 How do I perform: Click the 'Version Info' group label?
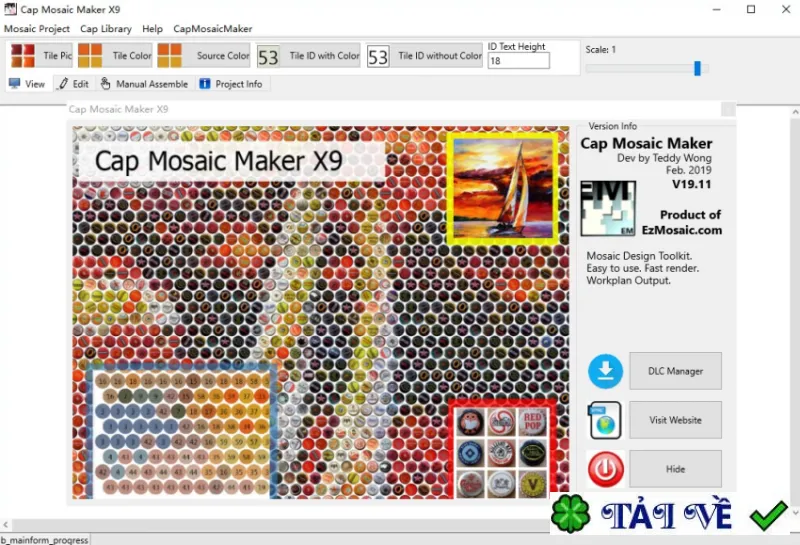[612, 126]
